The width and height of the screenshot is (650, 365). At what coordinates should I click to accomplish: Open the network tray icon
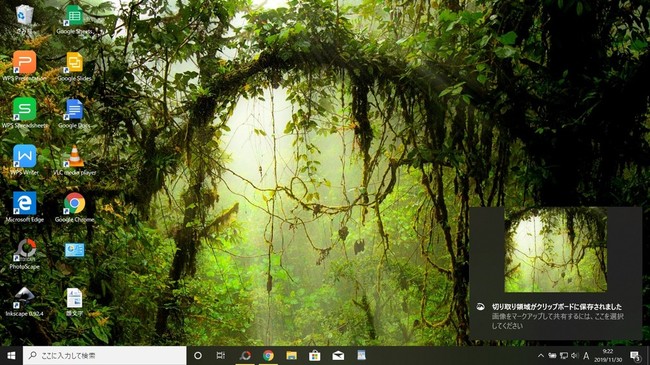pyautogui.click(x=564, y=355)
